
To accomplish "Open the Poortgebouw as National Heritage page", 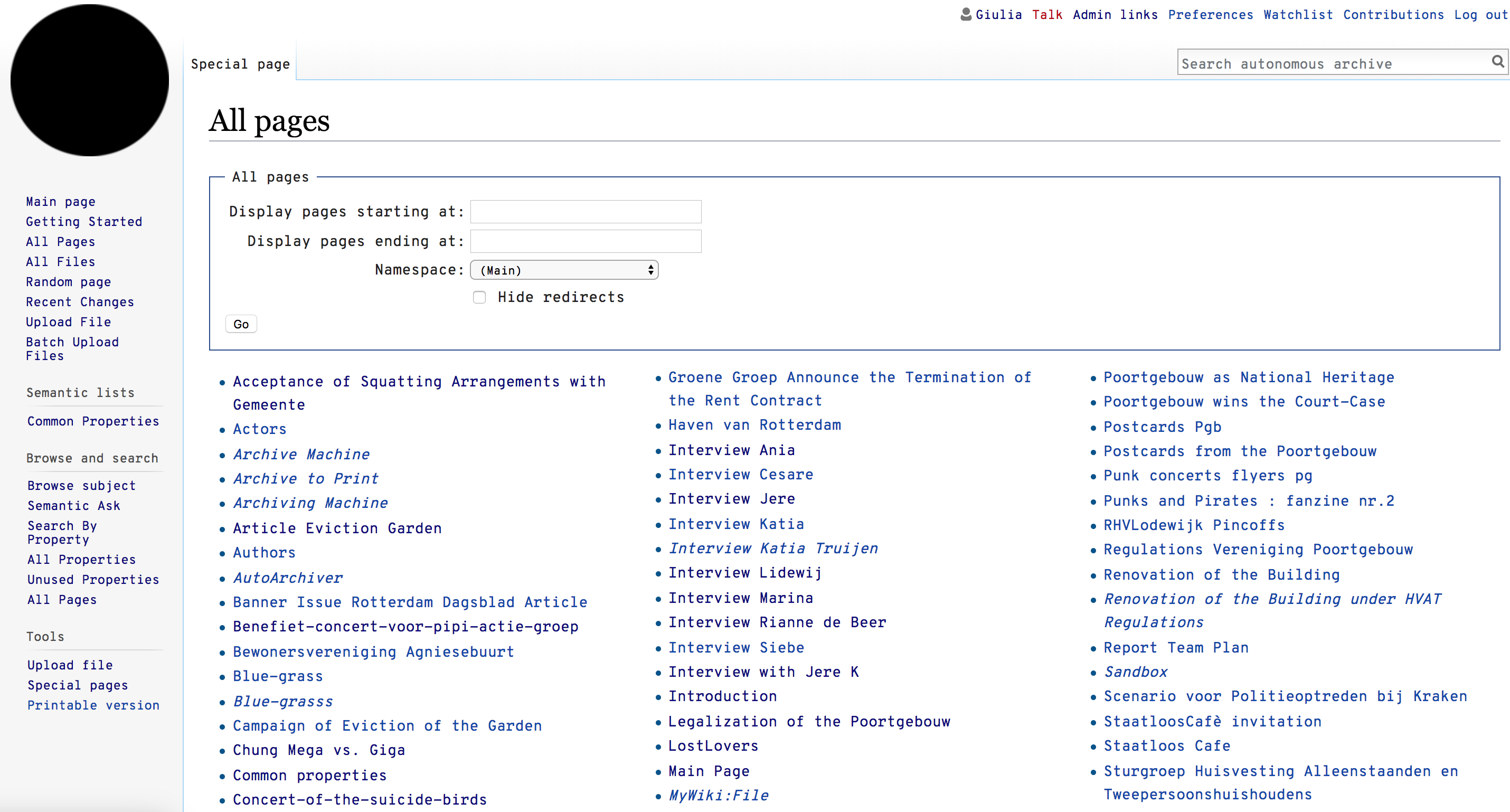I will tap(1249, 377).
